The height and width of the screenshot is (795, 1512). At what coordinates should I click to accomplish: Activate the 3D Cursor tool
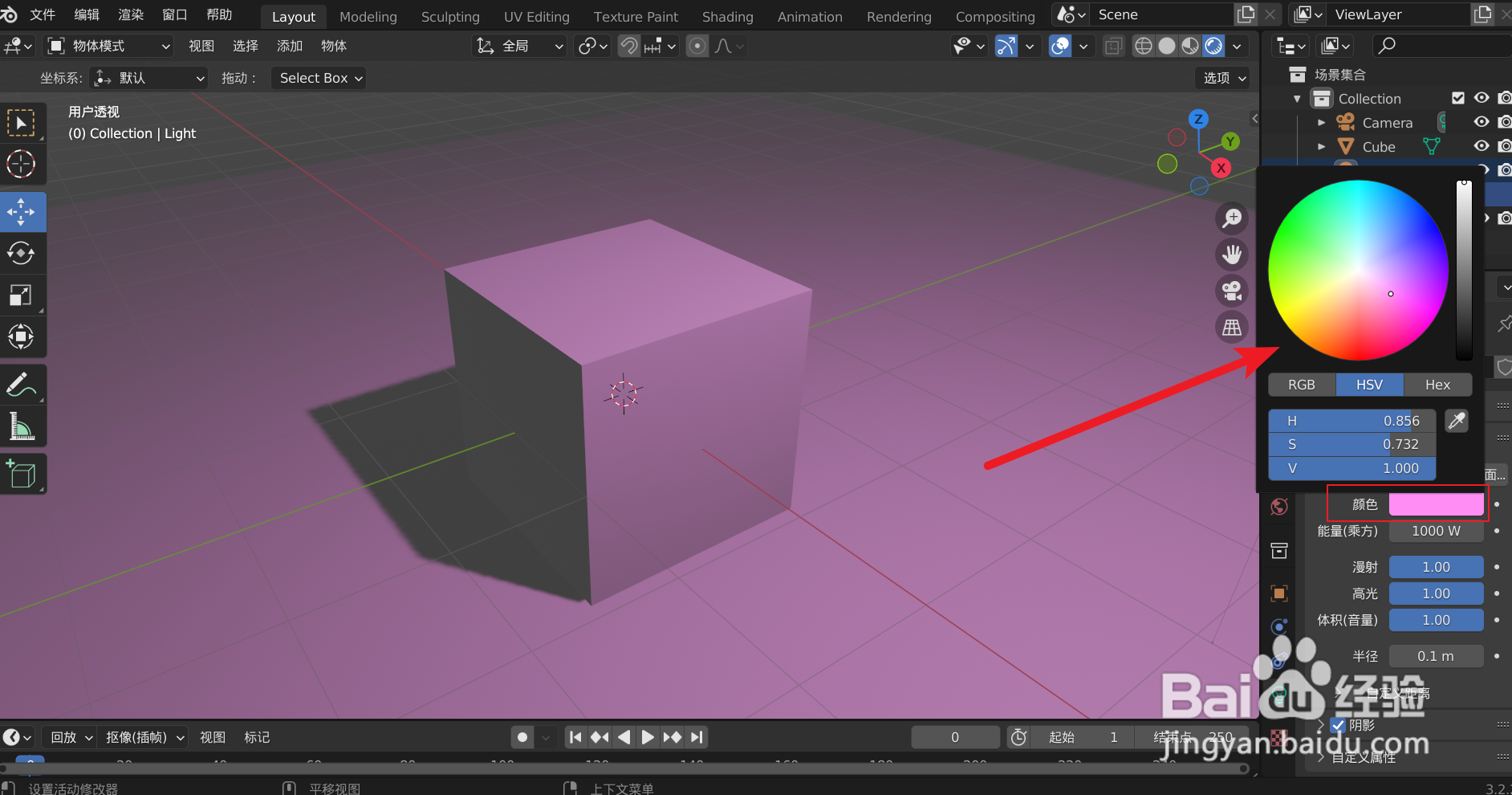(x=22, y=165)
